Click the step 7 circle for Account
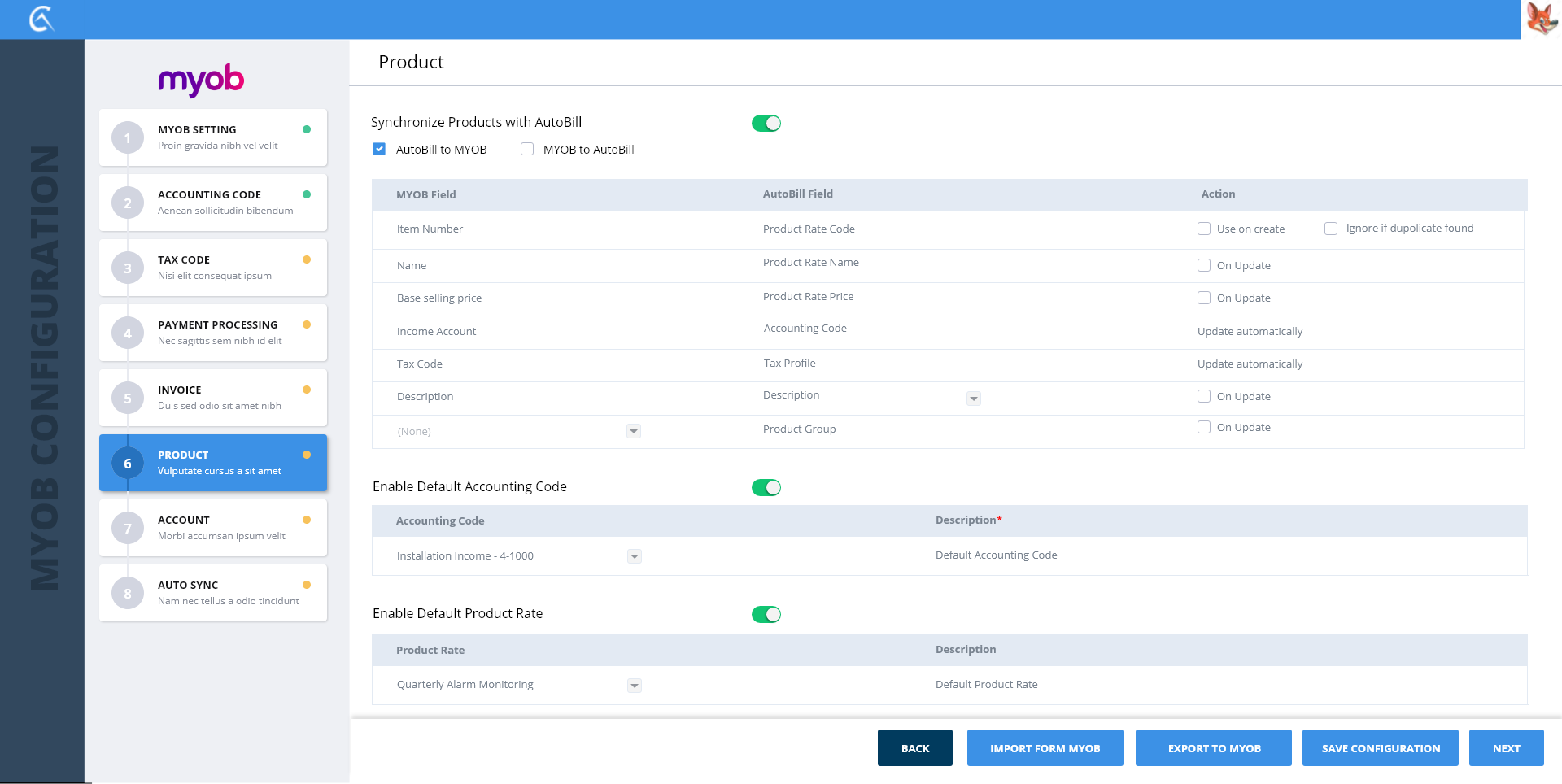 (128, 529)
